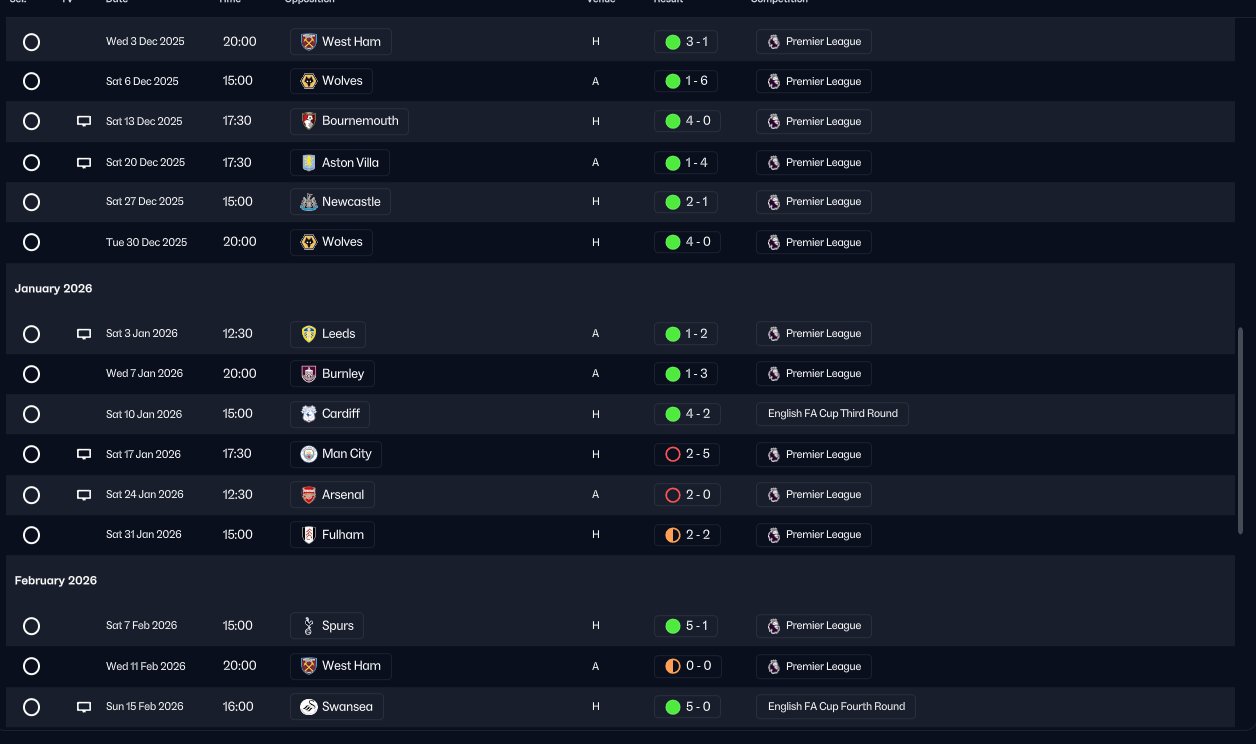Screen dimensions: 1256x744
Task: Select the radio circle for Cardiff FA Cup match
Action: coord(31,414)
